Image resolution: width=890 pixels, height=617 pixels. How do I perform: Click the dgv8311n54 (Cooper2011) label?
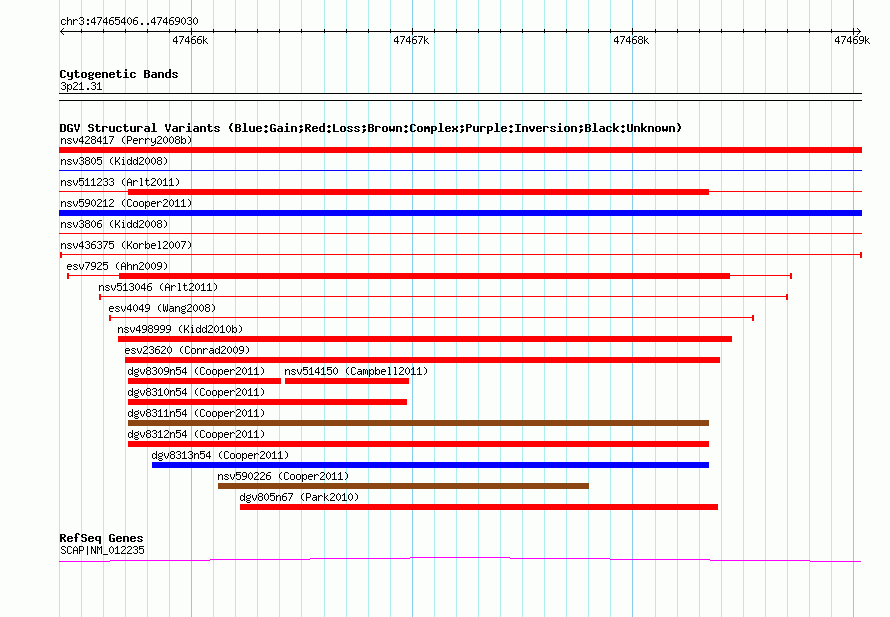(196, 413)
